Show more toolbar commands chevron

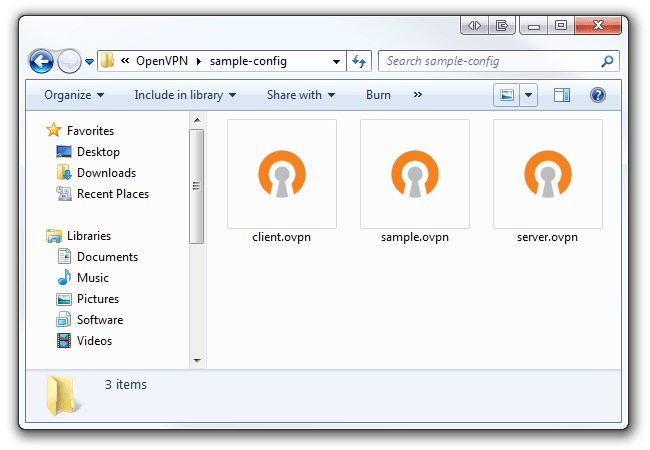point(417,95)
